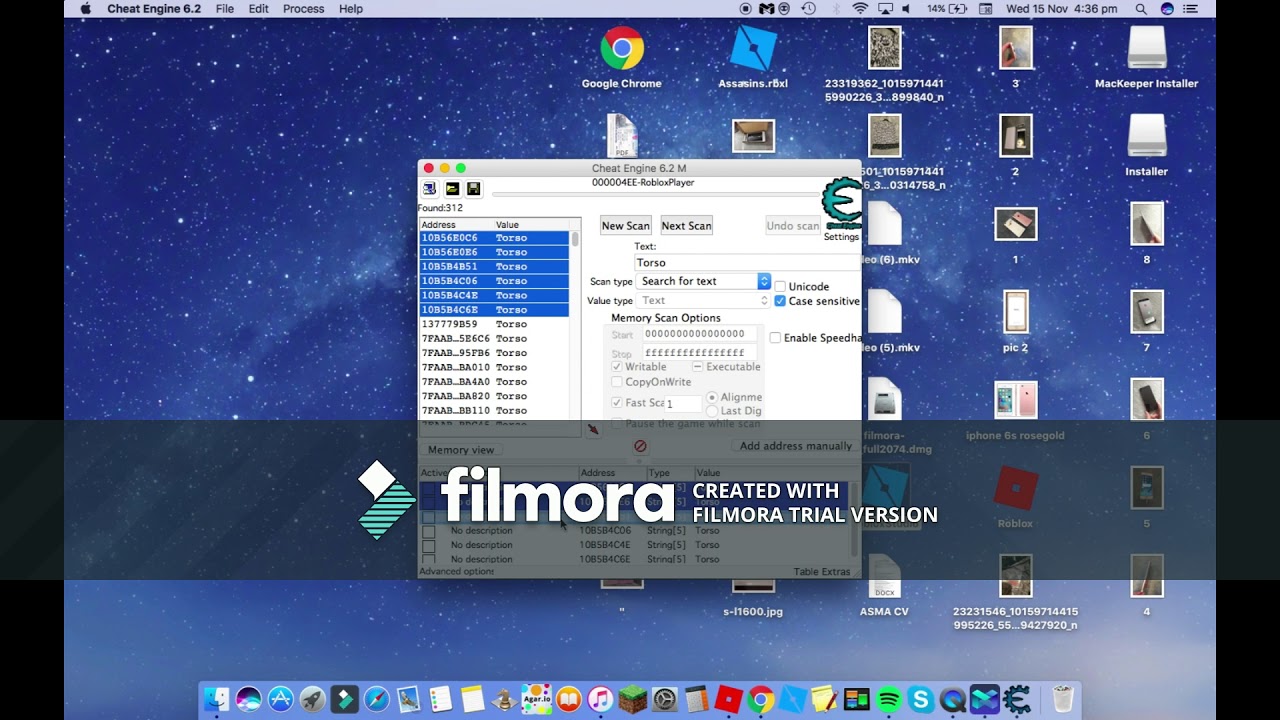Open the Help menu
The width and height of the screenshot is (1280, 720).
(351, 8)
